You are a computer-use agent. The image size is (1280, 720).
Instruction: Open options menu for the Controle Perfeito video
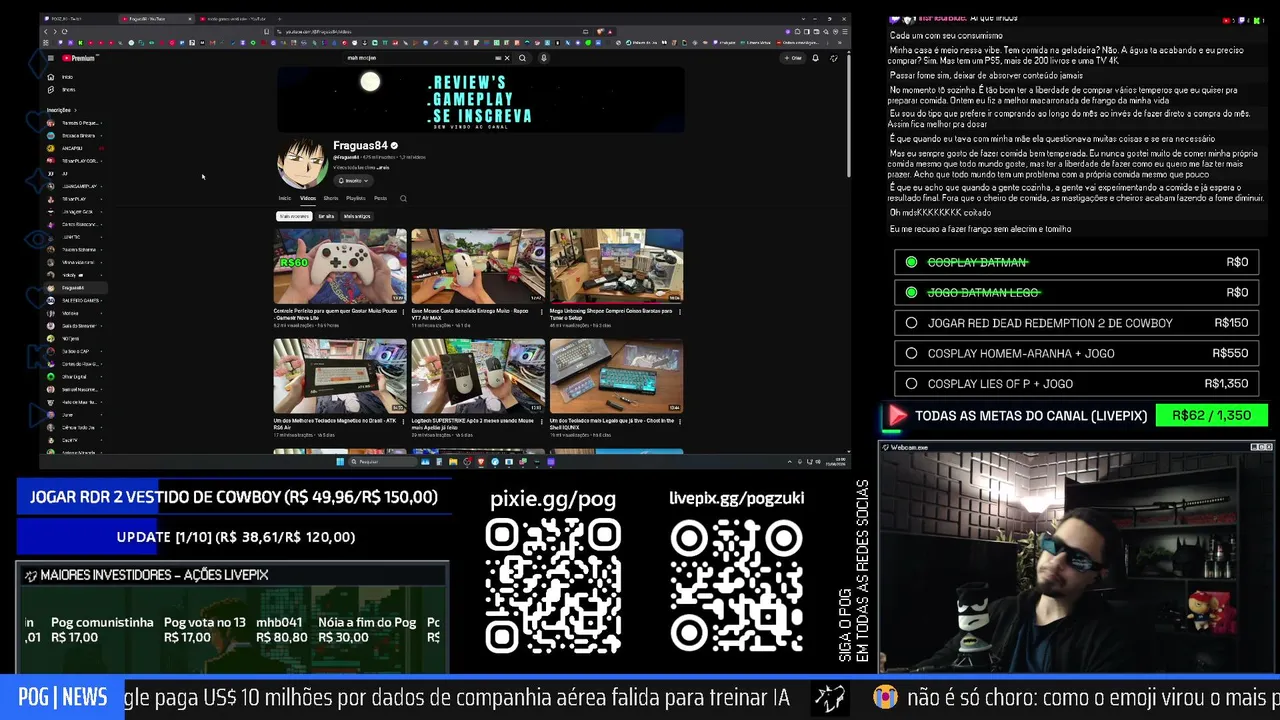404,312
